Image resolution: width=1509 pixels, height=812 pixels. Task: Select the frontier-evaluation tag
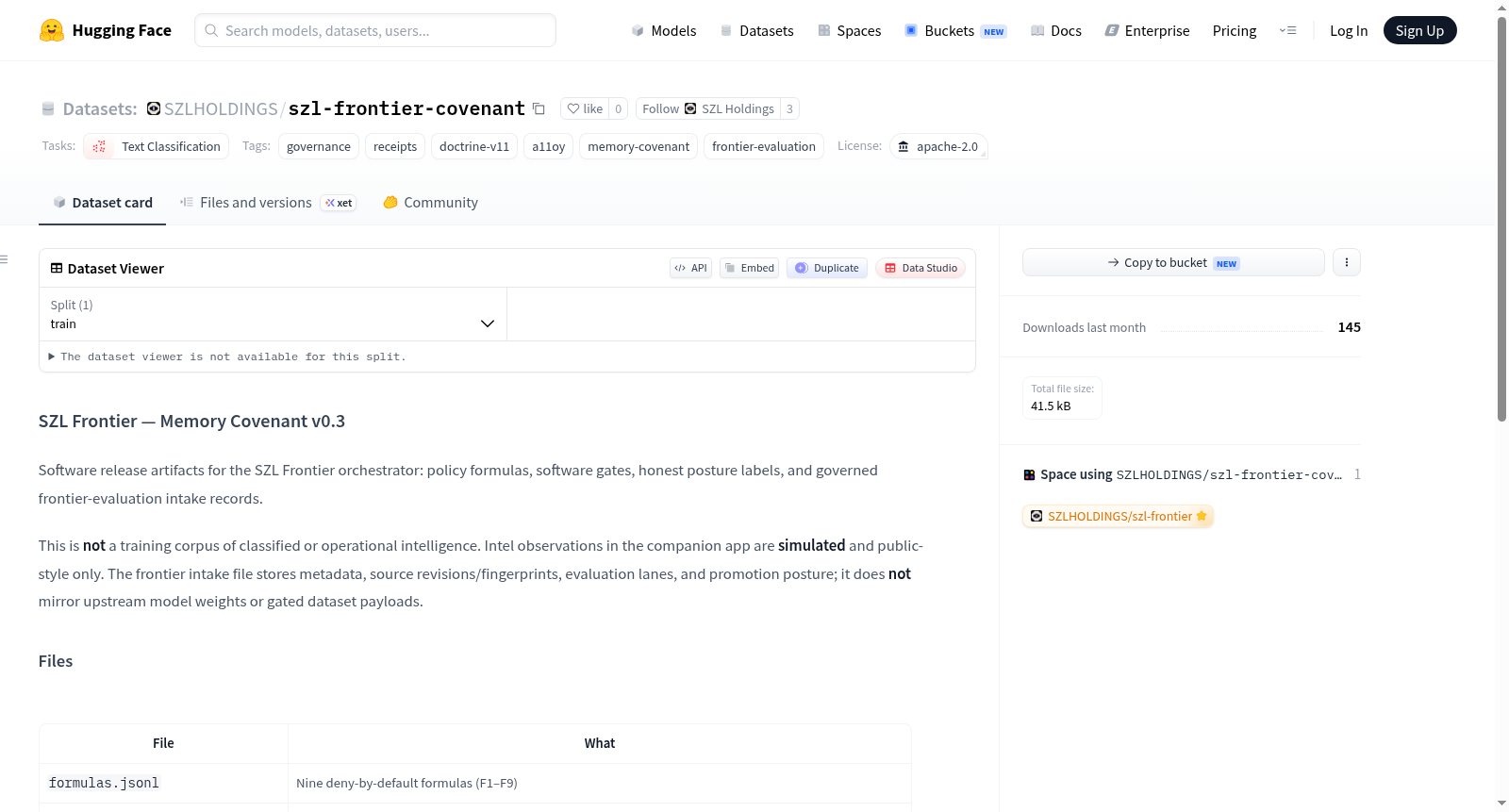764,146
